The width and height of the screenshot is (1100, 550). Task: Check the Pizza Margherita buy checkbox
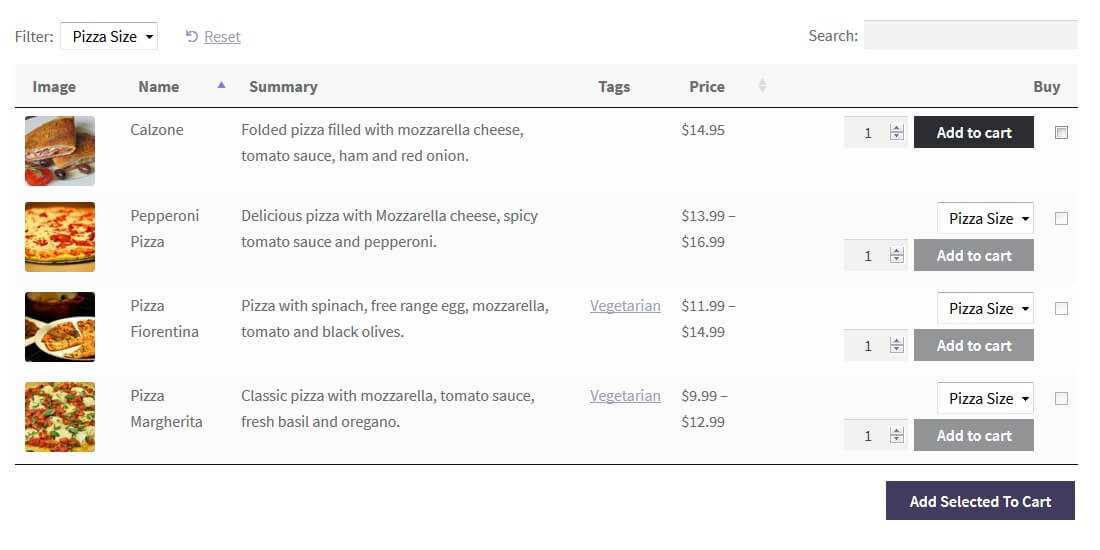1061,399
